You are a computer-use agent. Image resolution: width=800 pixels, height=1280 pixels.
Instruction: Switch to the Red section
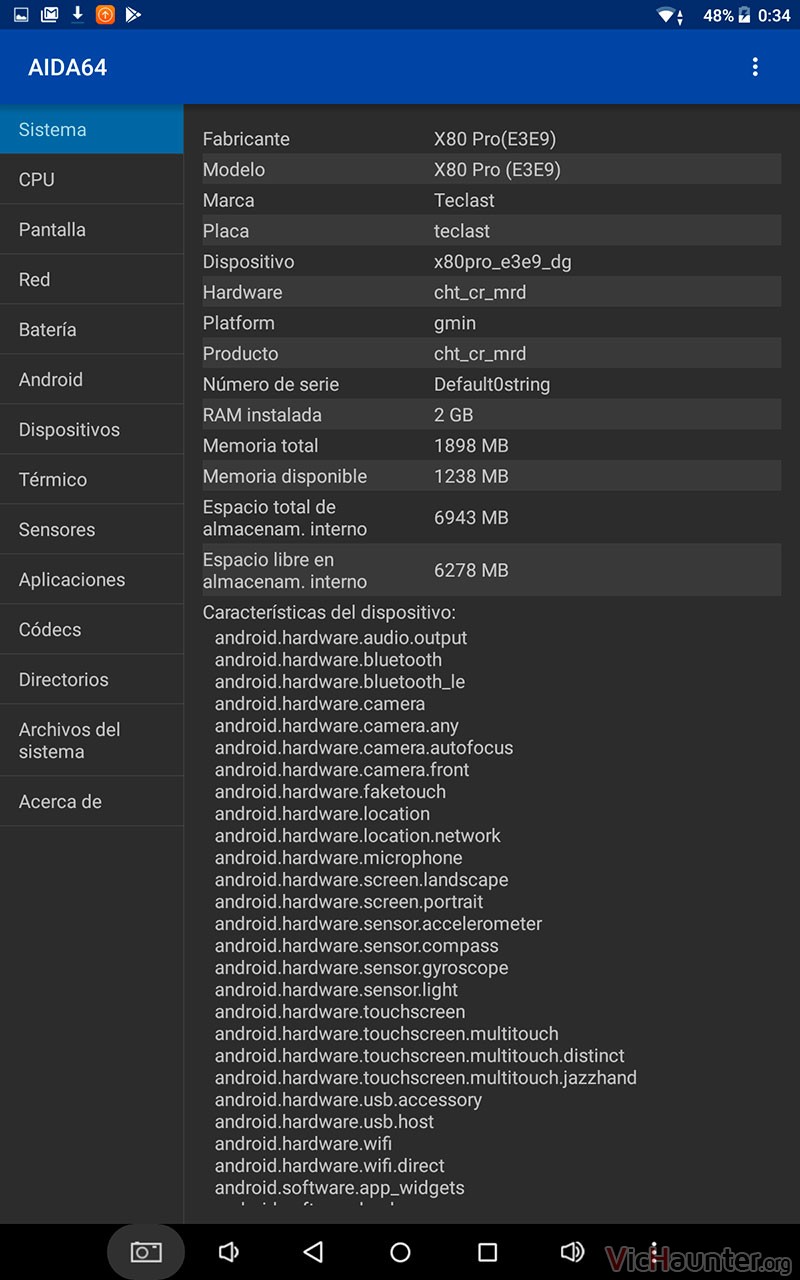[x=92, y=279]
